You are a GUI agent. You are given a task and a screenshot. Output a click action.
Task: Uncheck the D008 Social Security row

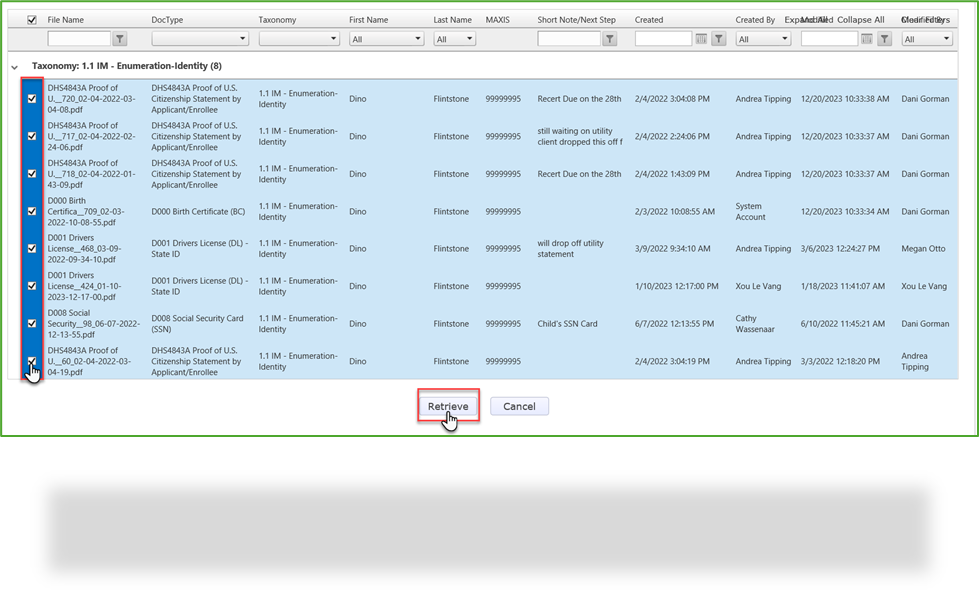pos(31,323)
